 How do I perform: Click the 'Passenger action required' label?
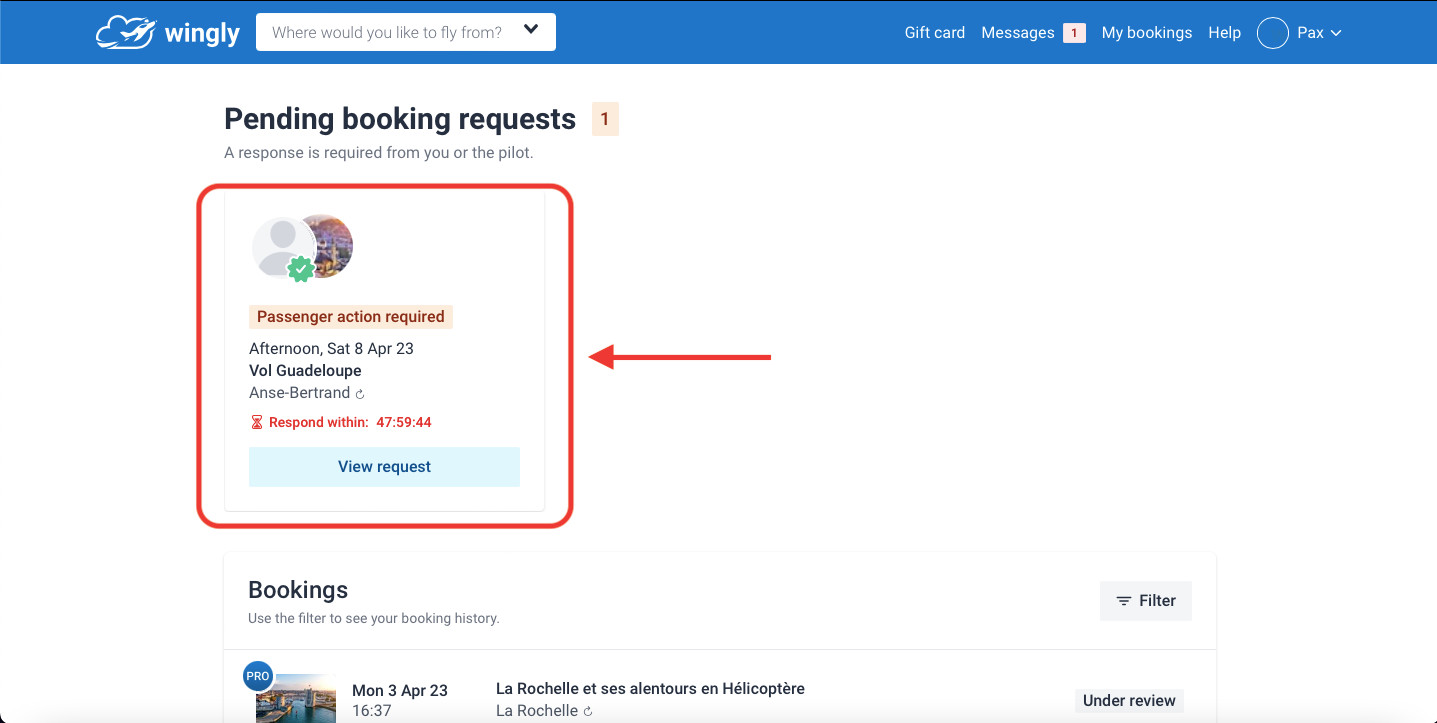351,317
